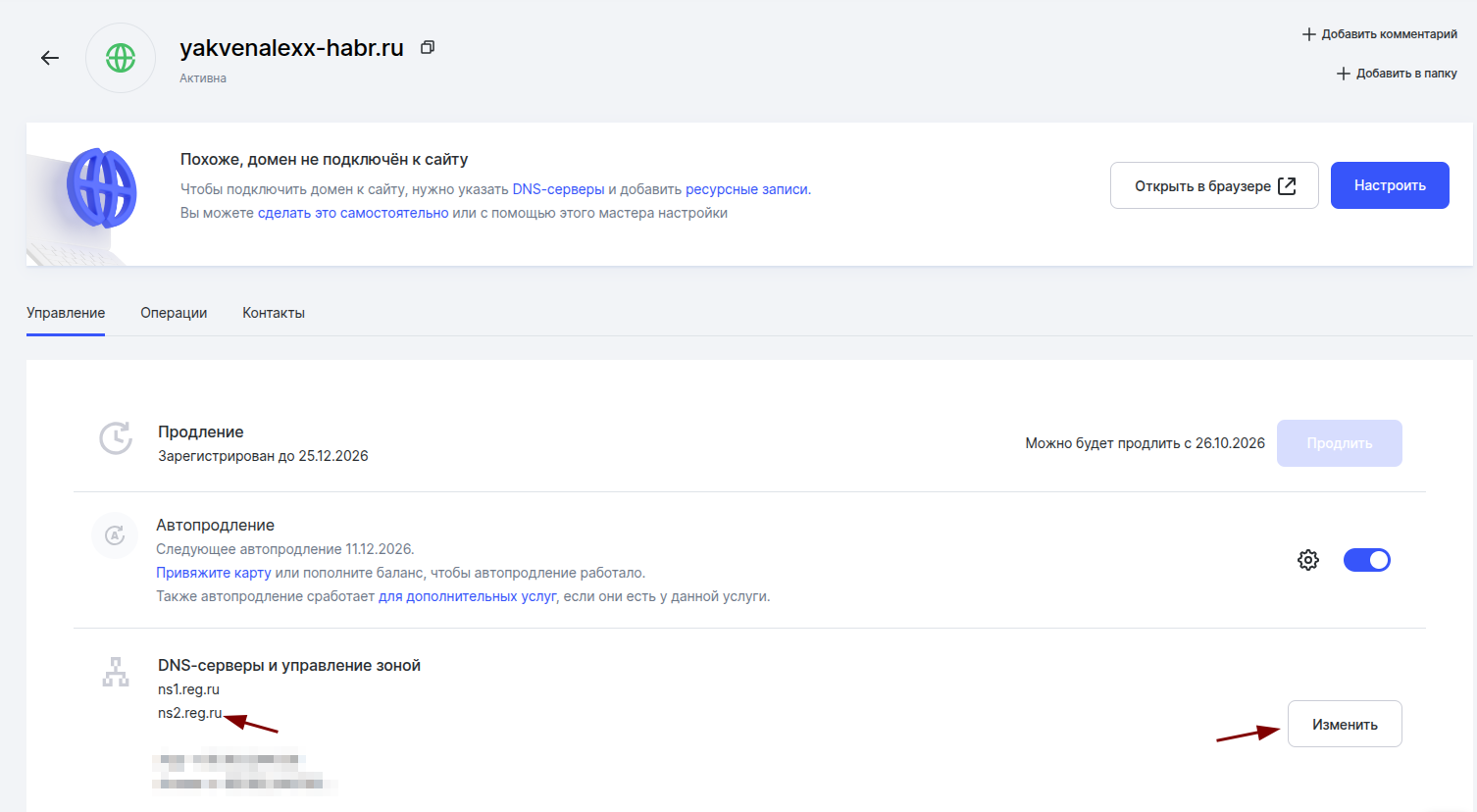The image size is (1477, 812).
Task: Click the Привяжите карту link
Action: point(213,573)
